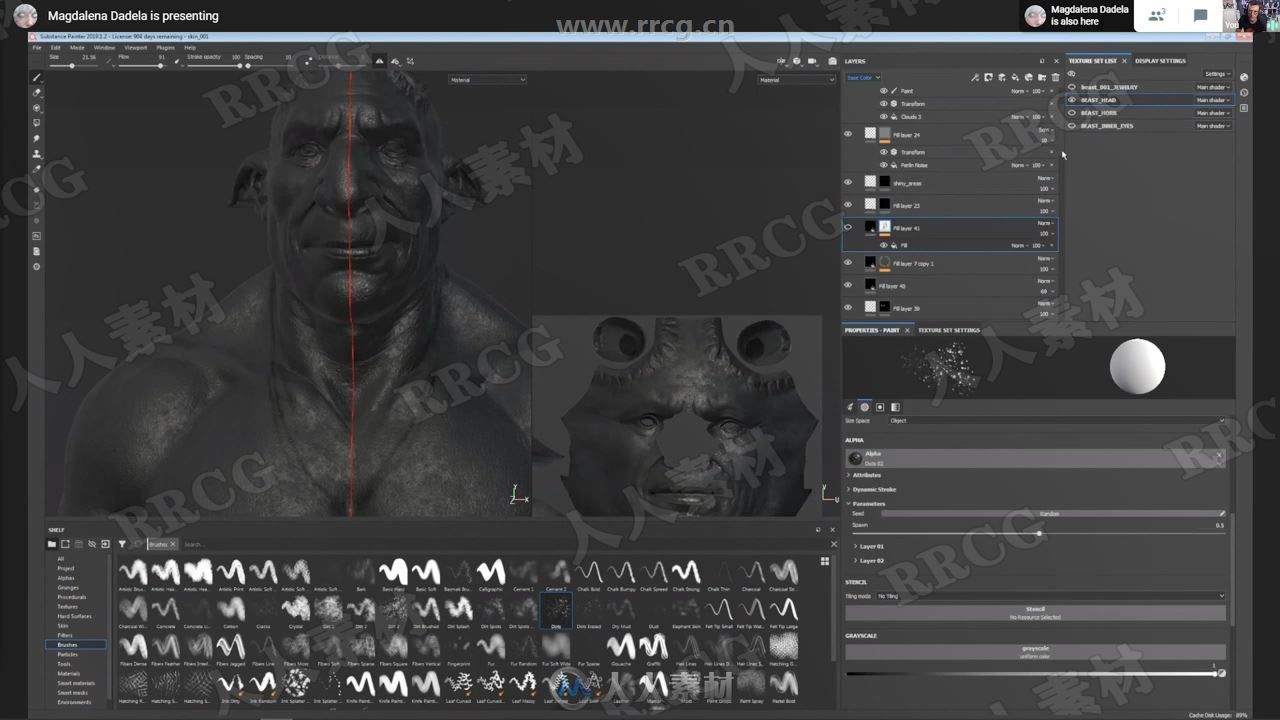Select the stencil icon in Properties panel
The image size is (1280, 720).
pyautogui.click(x=880, y=407)
